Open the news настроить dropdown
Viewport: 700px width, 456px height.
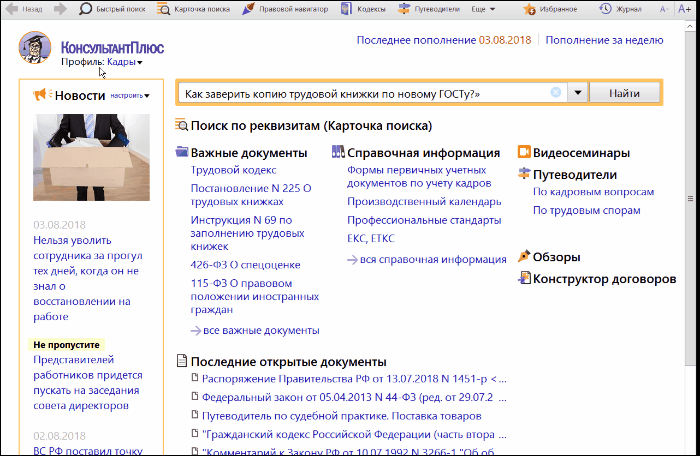pos(129,96)
